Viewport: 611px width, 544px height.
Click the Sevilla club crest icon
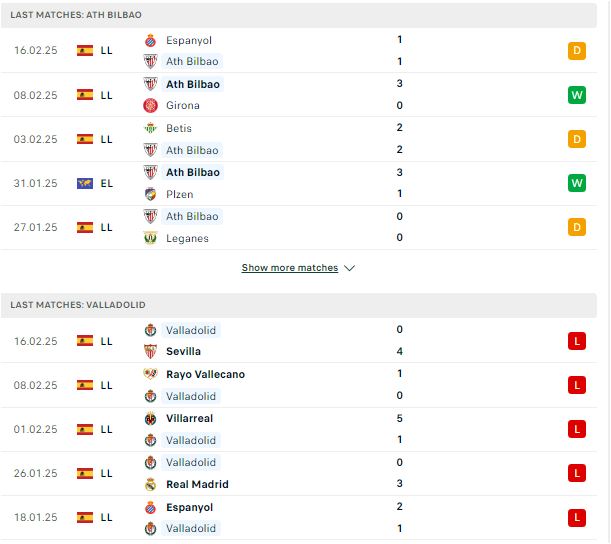point(150,351)
